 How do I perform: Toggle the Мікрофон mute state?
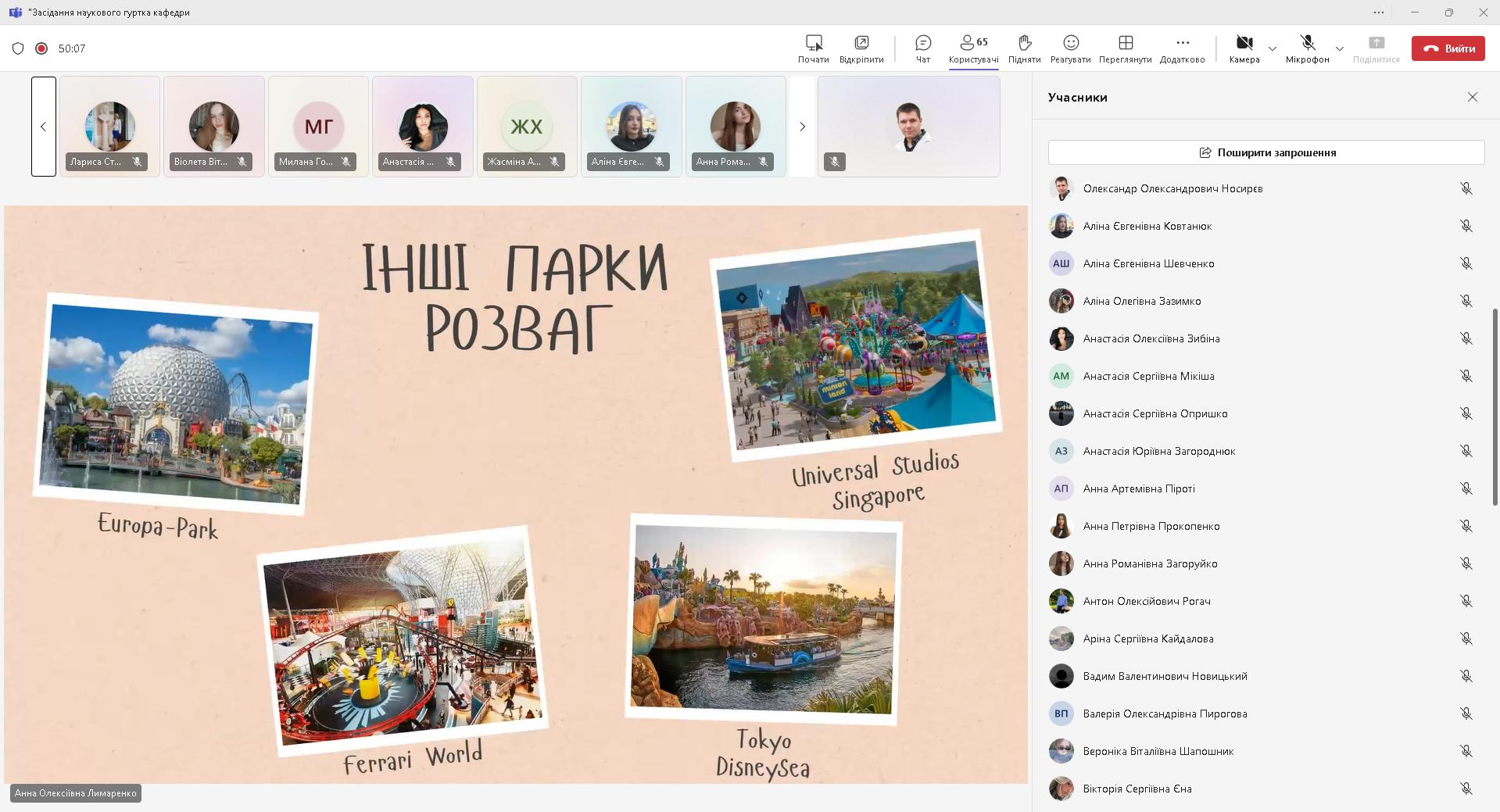[x=1307, y=48]
